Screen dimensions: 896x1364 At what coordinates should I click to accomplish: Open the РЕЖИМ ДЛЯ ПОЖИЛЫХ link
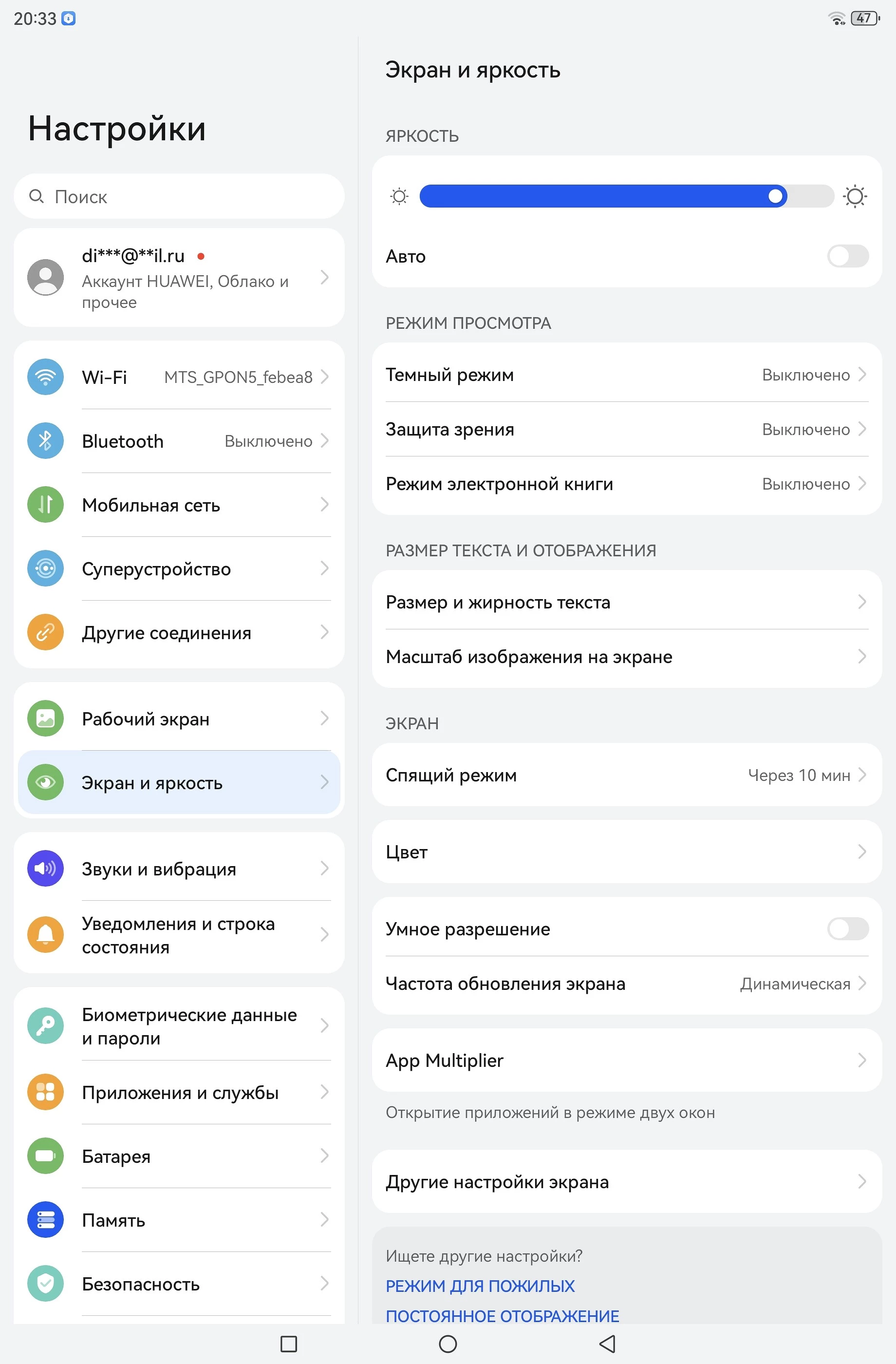coord(480,1286)
